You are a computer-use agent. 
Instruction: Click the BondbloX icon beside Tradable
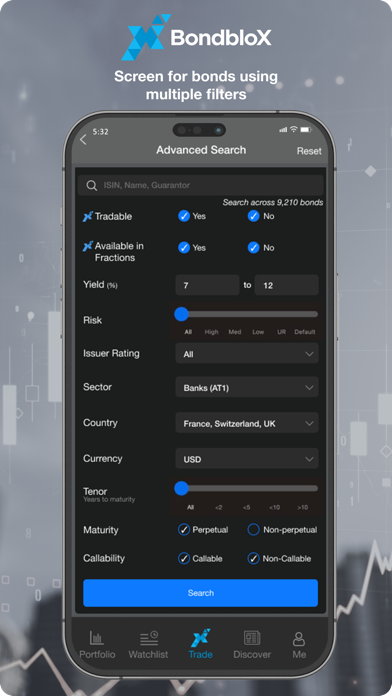pos(88,217)
